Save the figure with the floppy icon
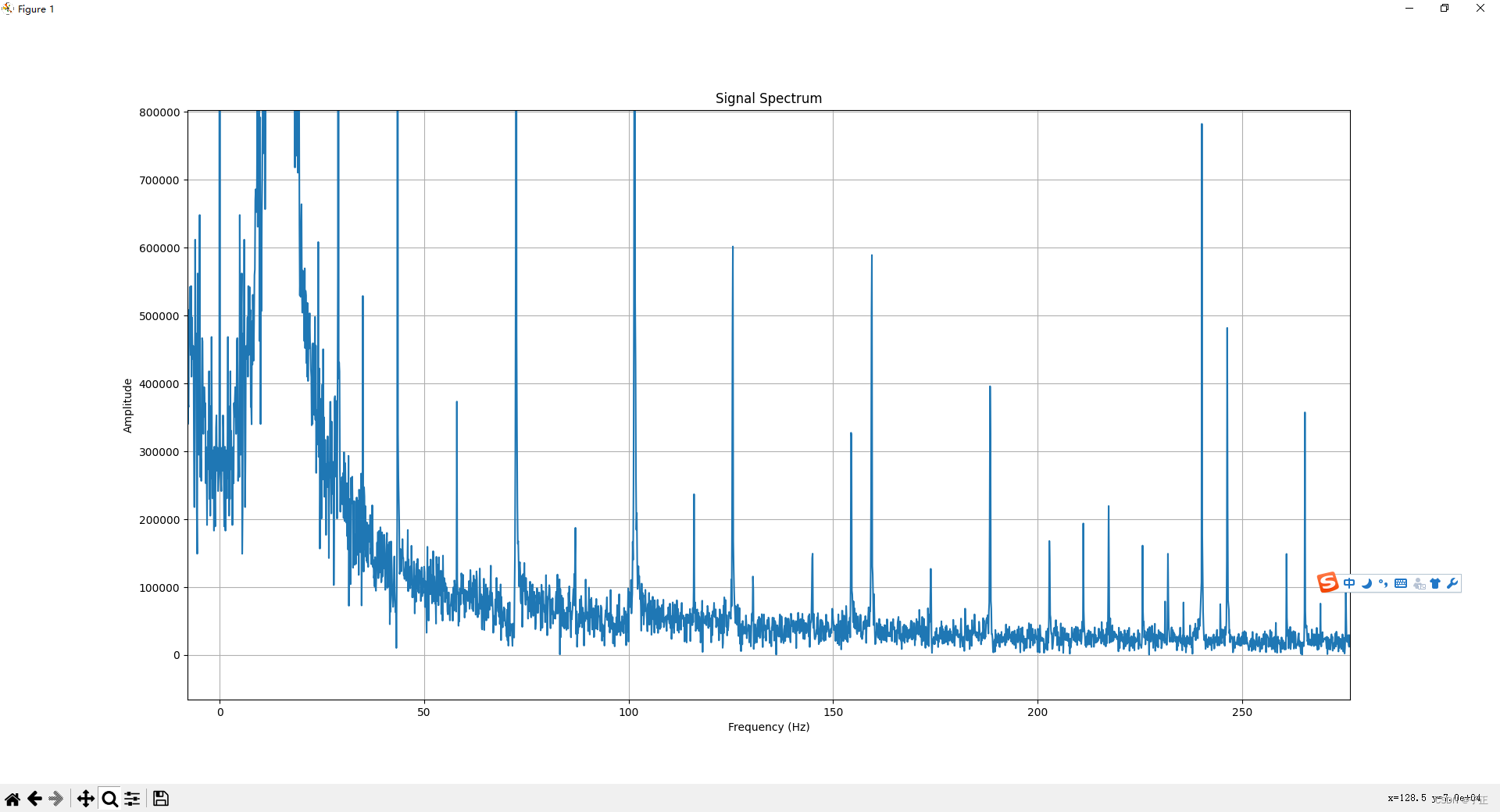 coord(161,799)
